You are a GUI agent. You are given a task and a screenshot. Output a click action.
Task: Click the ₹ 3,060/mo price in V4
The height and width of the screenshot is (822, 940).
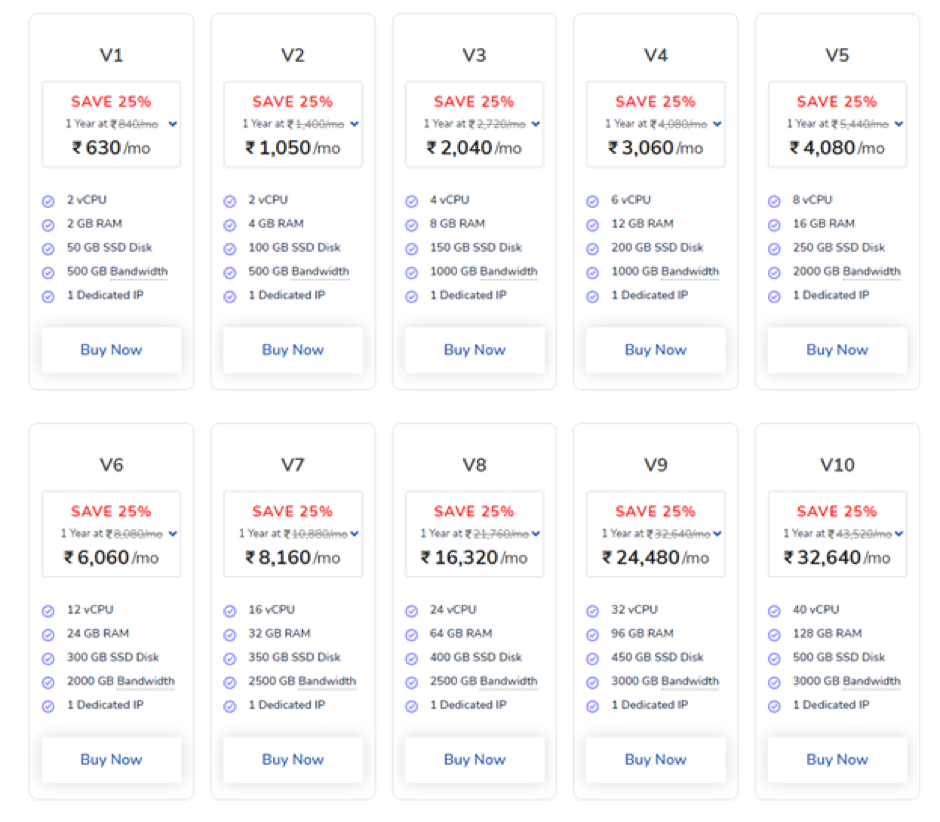point(656,148)
